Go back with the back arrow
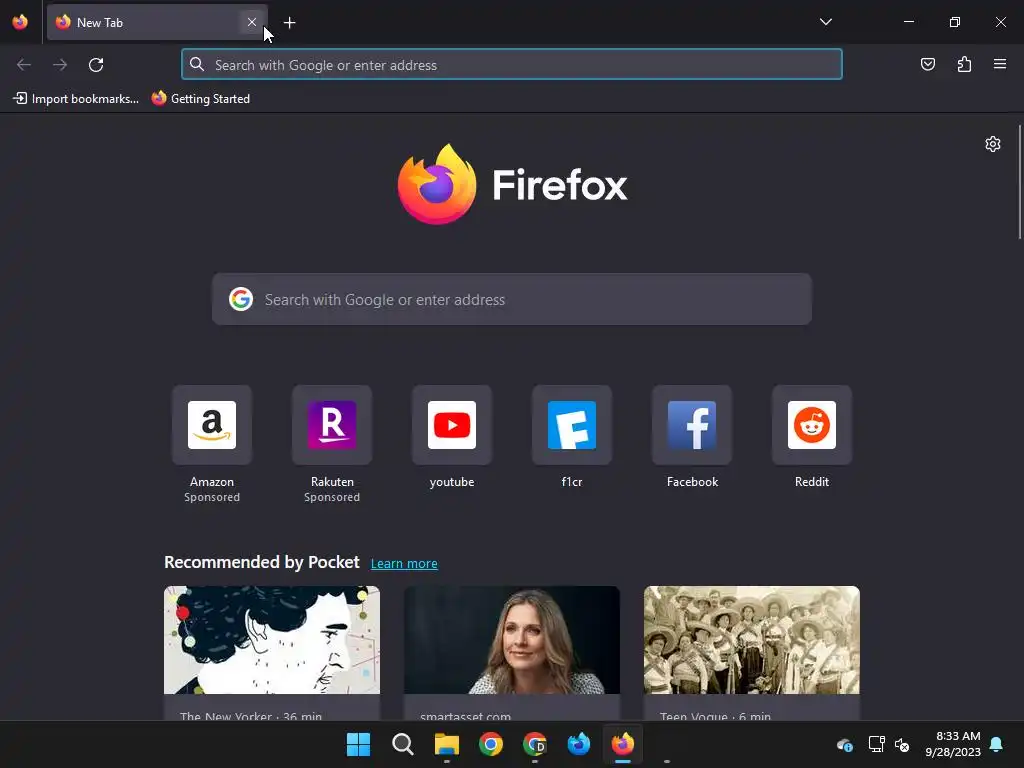 click(x=24, y=65)
